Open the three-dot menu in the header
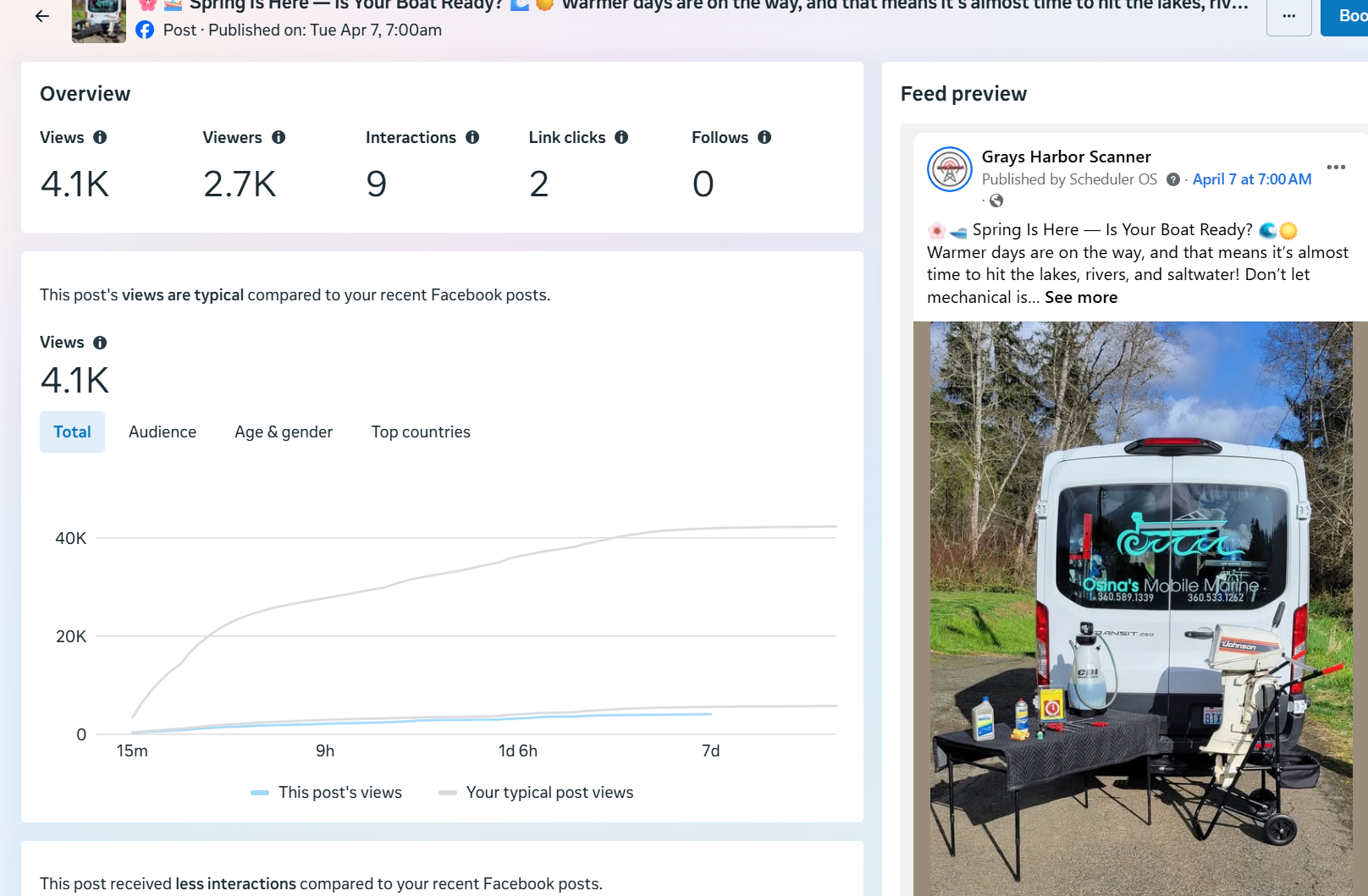 click(1288, 17)
